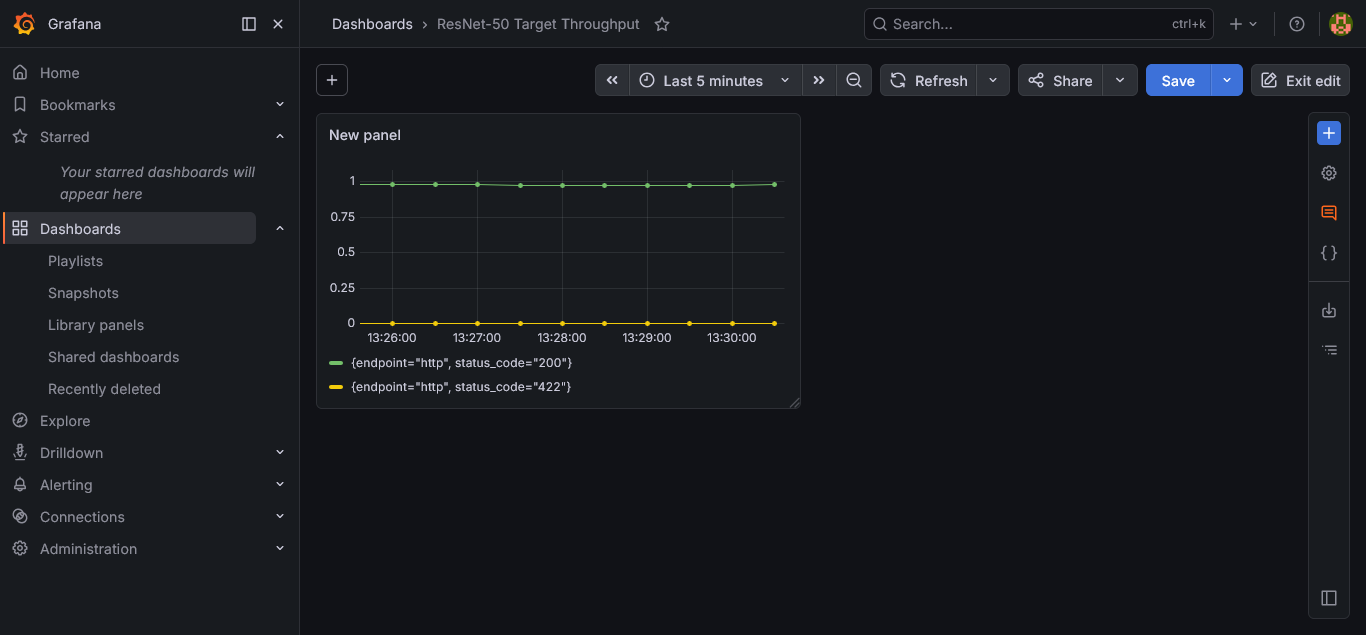Screen dimensions: 1366x635
Task: Expand the Administration section chevron
Action: click(x=280, y=548)
